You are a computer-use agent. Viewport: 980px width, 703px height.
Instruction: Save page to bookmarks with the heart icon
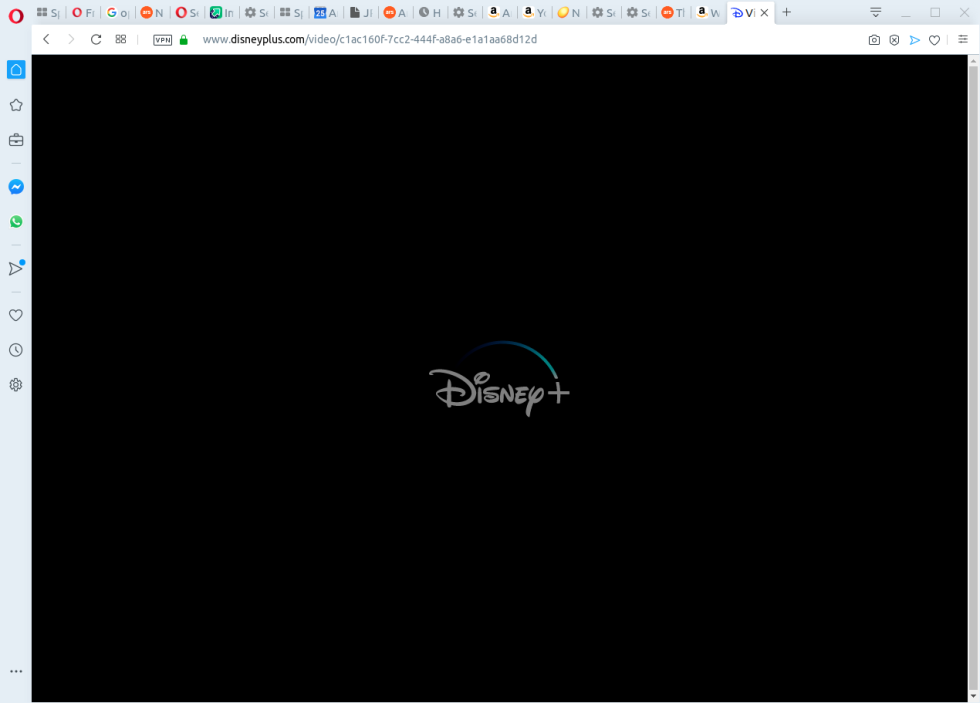click(x=934, y=40)
